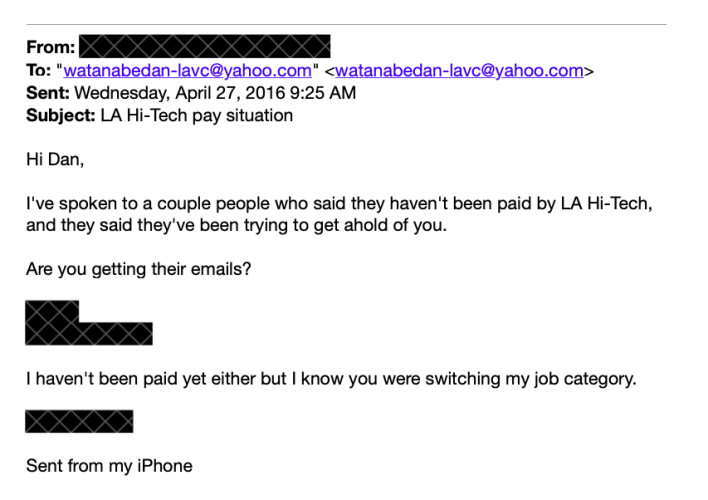Click the bold "Subject:" label
This screenshot has height=500, width=708.
[x=60, y=115]
